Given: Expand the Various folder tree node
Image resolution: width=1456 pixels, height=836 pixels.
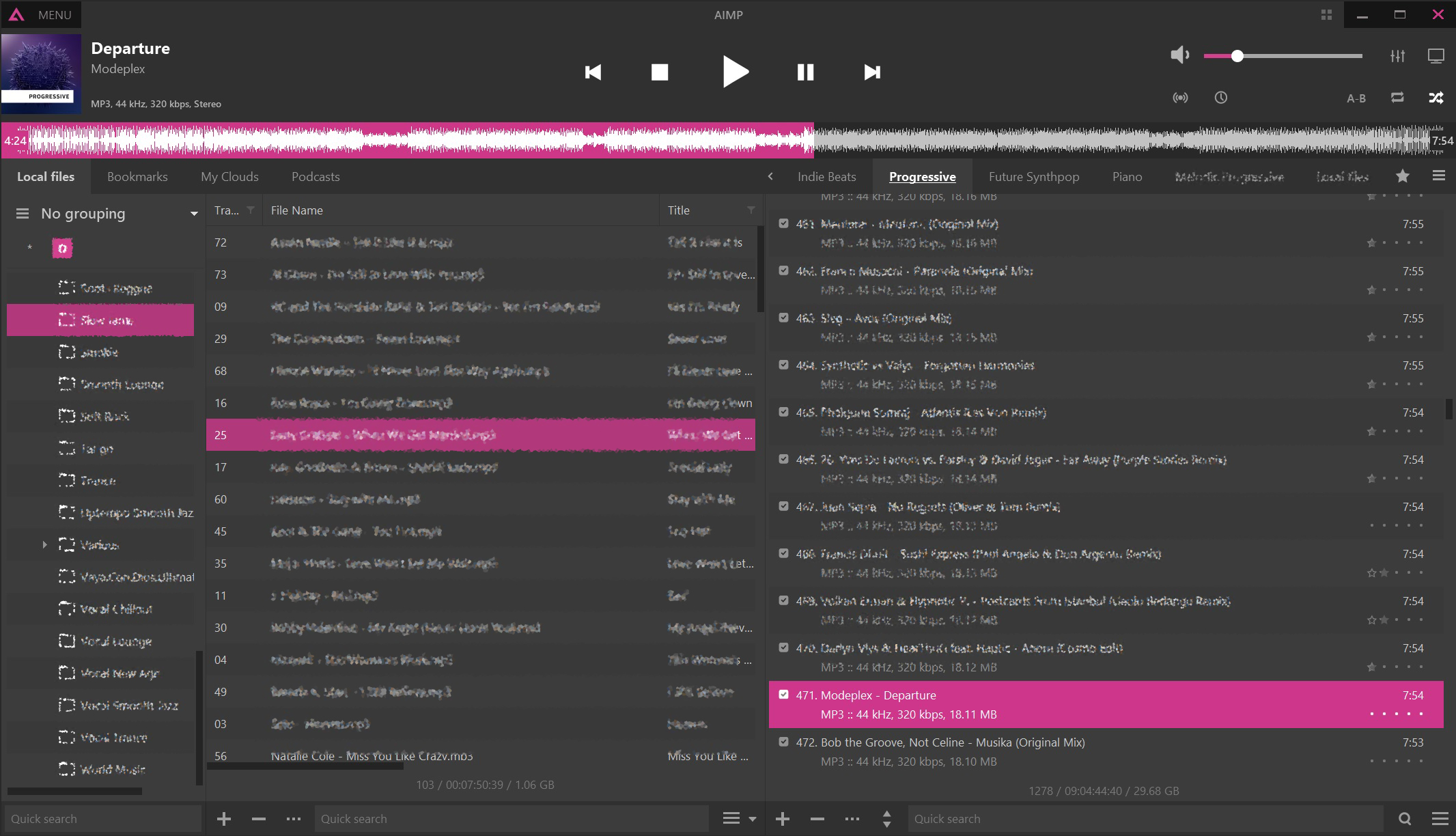Looking at the screenshot, I should click(44, 544).
